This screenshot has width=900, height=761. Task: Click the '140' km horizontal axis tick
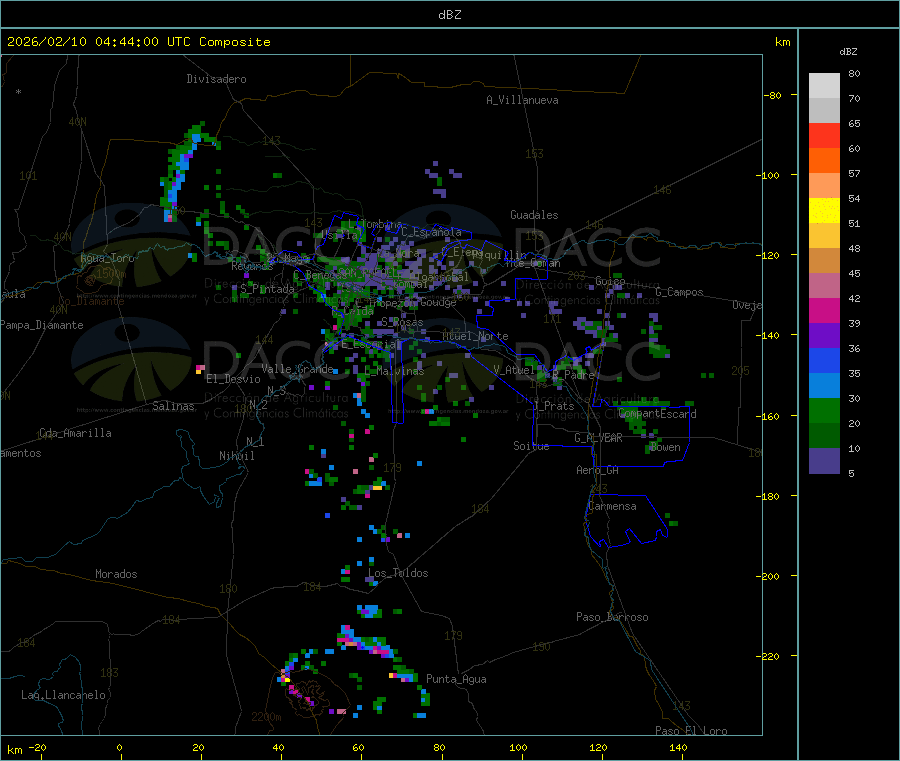pyautogui.click(x=678, y=747)
